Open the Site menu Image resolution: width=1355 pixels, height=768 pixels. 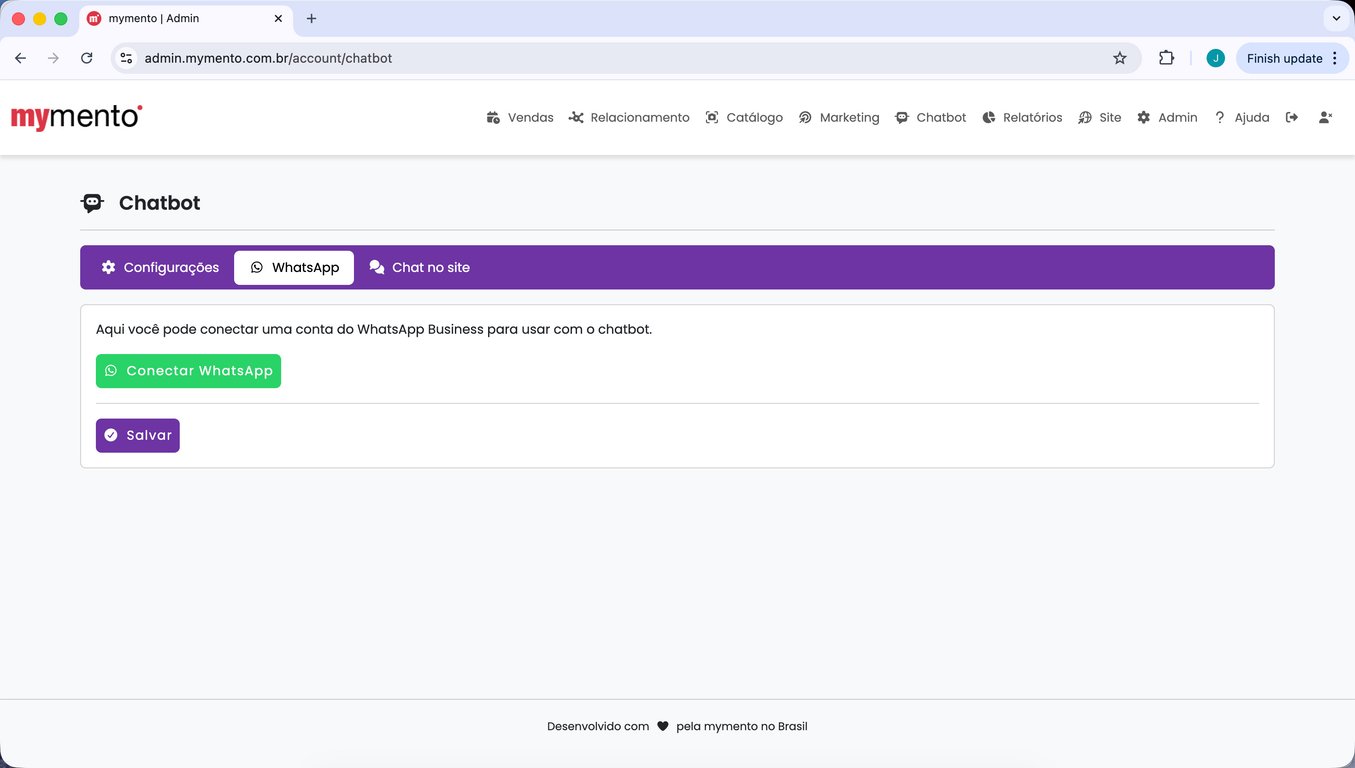point(1100,117)
